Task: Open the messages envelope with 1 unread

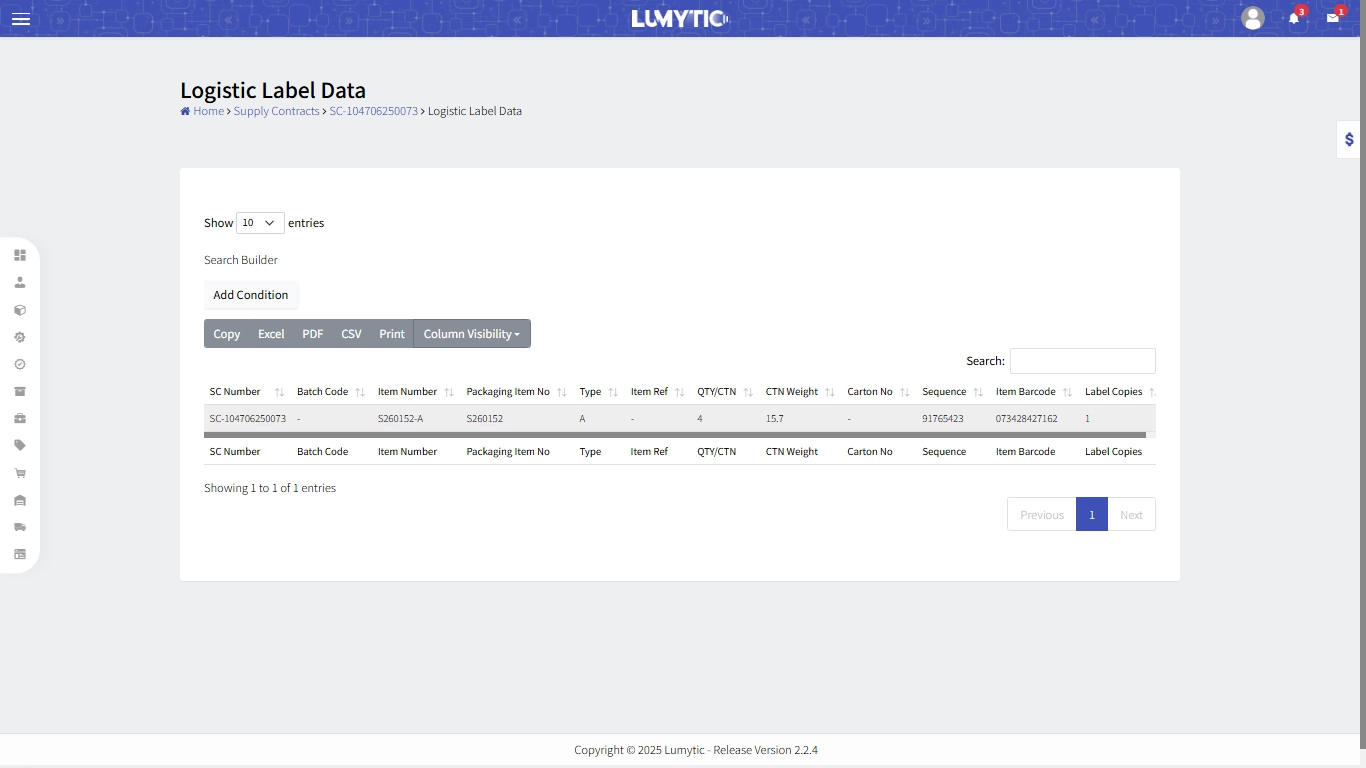Action: click(1334, 18)
